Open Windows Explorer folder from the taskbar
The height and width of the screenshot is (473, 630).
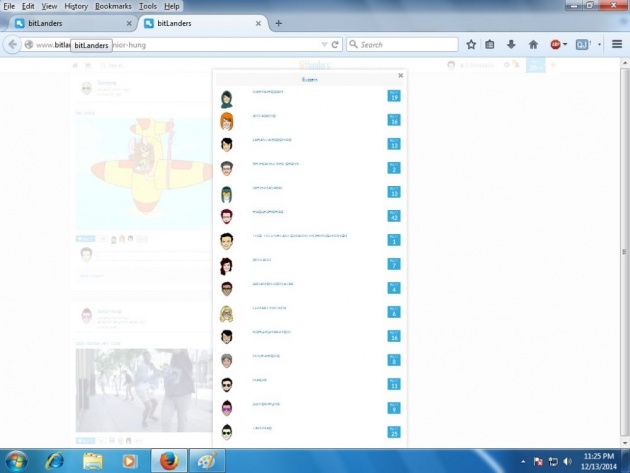(92, 461)
